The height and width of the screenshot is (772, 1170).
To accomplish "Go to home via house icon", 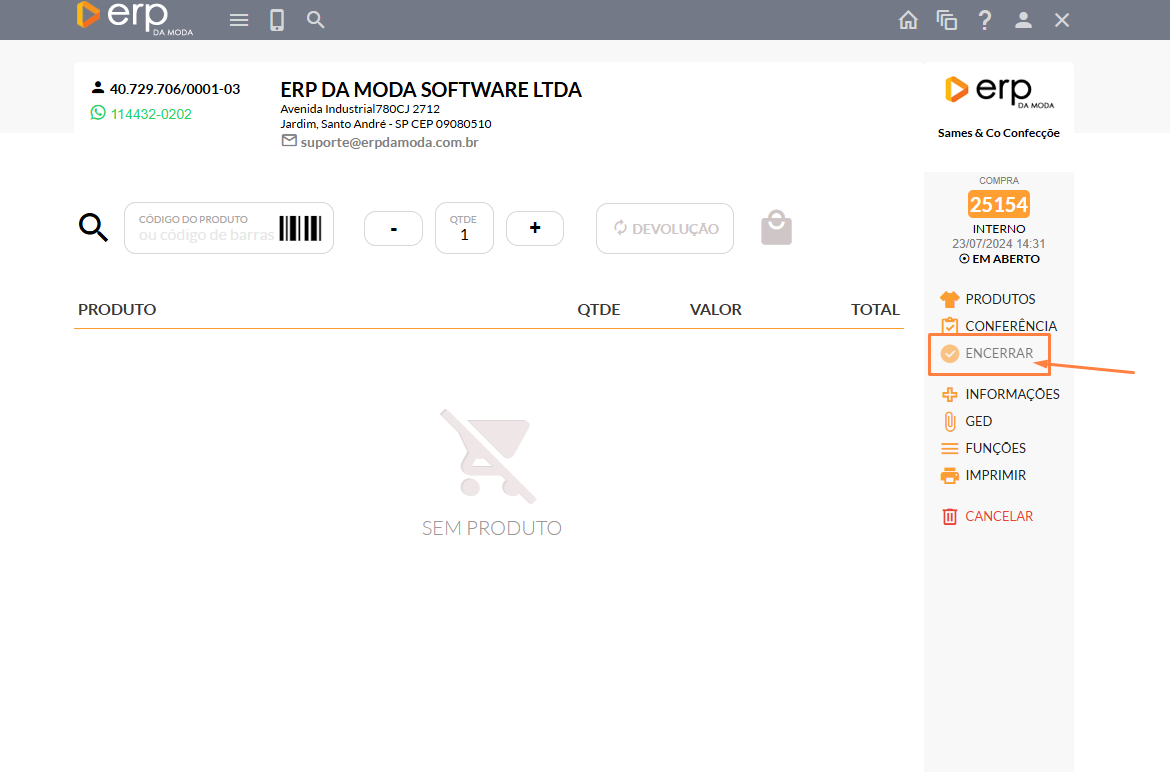I will (x=908, y=20).
